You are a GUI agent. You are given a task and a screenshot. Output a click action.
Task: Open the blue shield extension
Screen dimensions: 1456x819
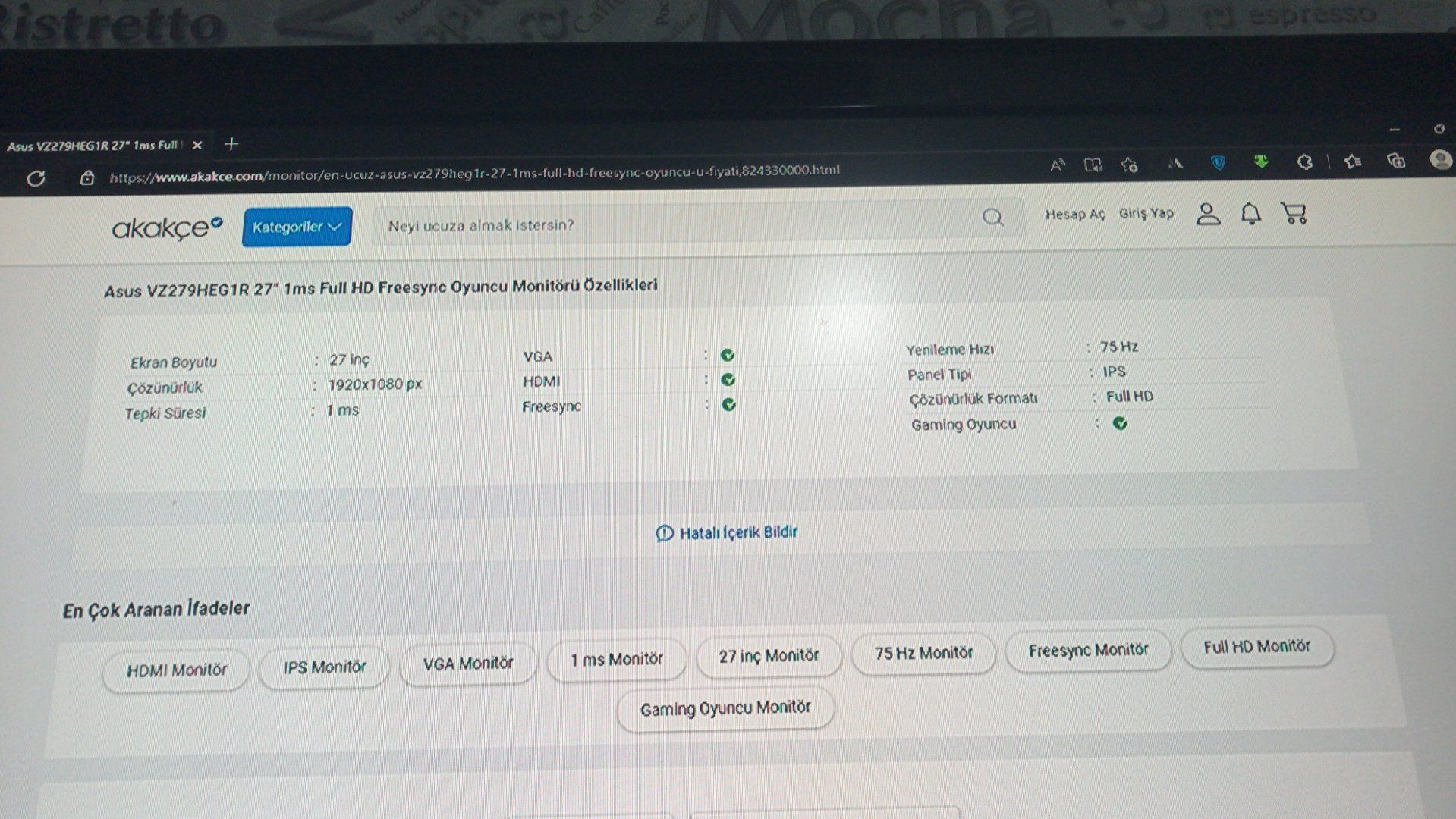click(1218, 162)
